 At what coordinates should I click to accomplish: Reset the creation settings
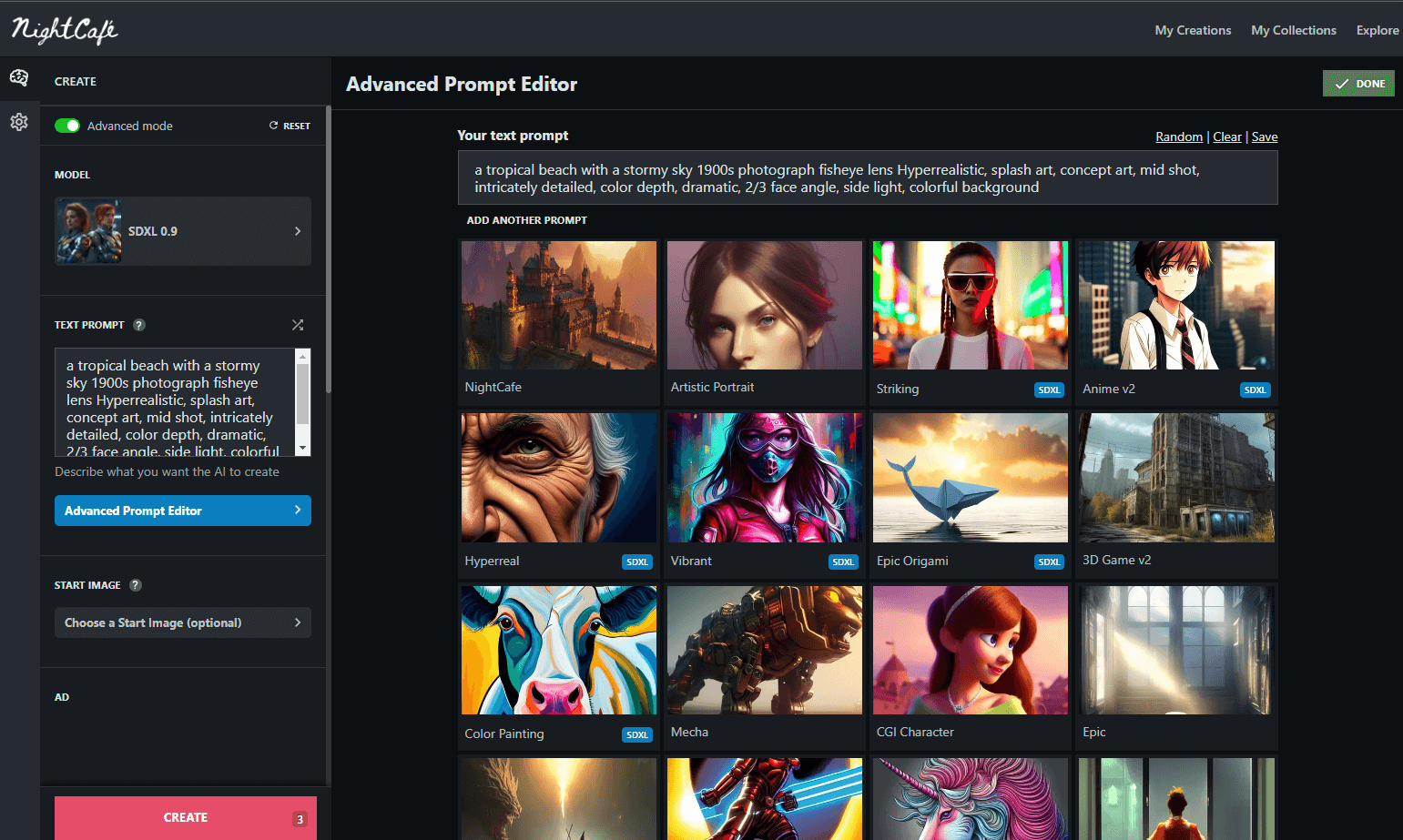click(290, 126)
